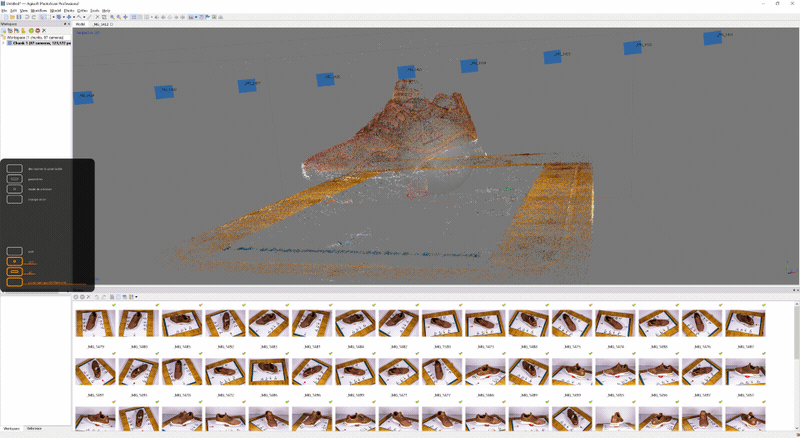
Task: Select the photo thumbnail _MG_5480
Action: coord(139,323)
